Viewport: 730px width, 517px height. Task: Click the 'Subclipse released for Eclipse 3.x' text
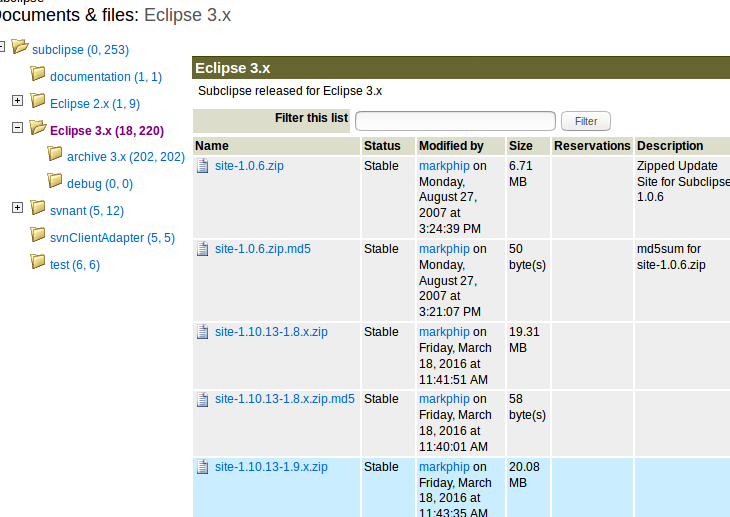[290, 91]
